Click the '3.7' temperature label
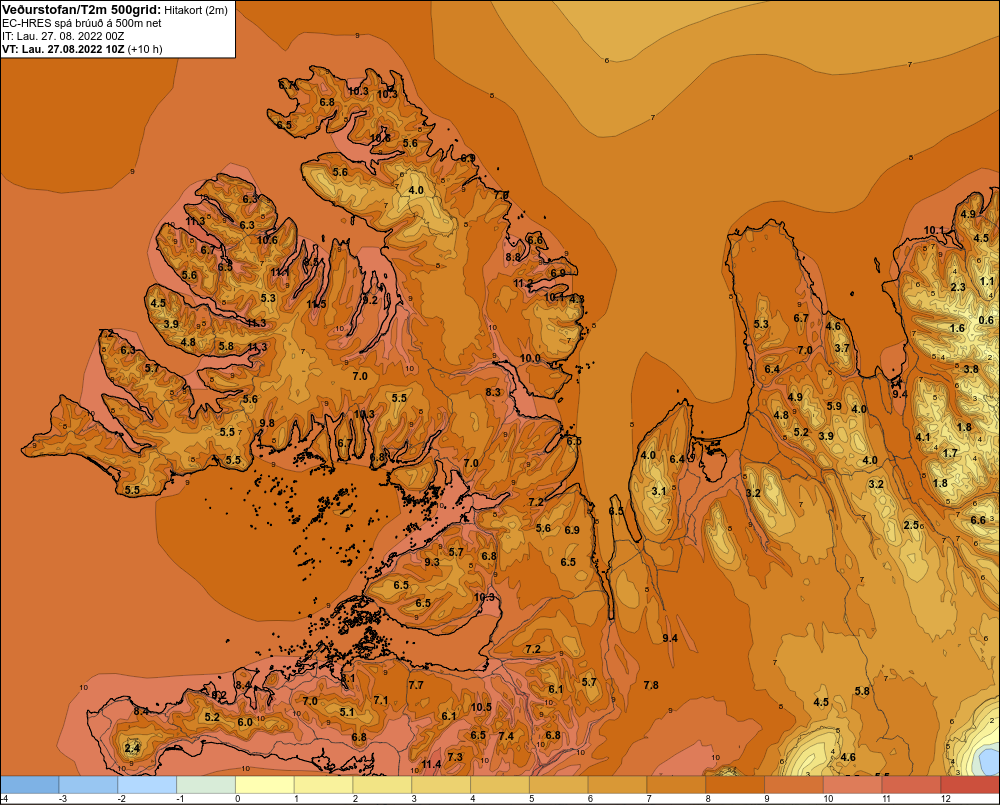Image resolution: width=1000 pixels, height=805 pixels. point(842,348)
